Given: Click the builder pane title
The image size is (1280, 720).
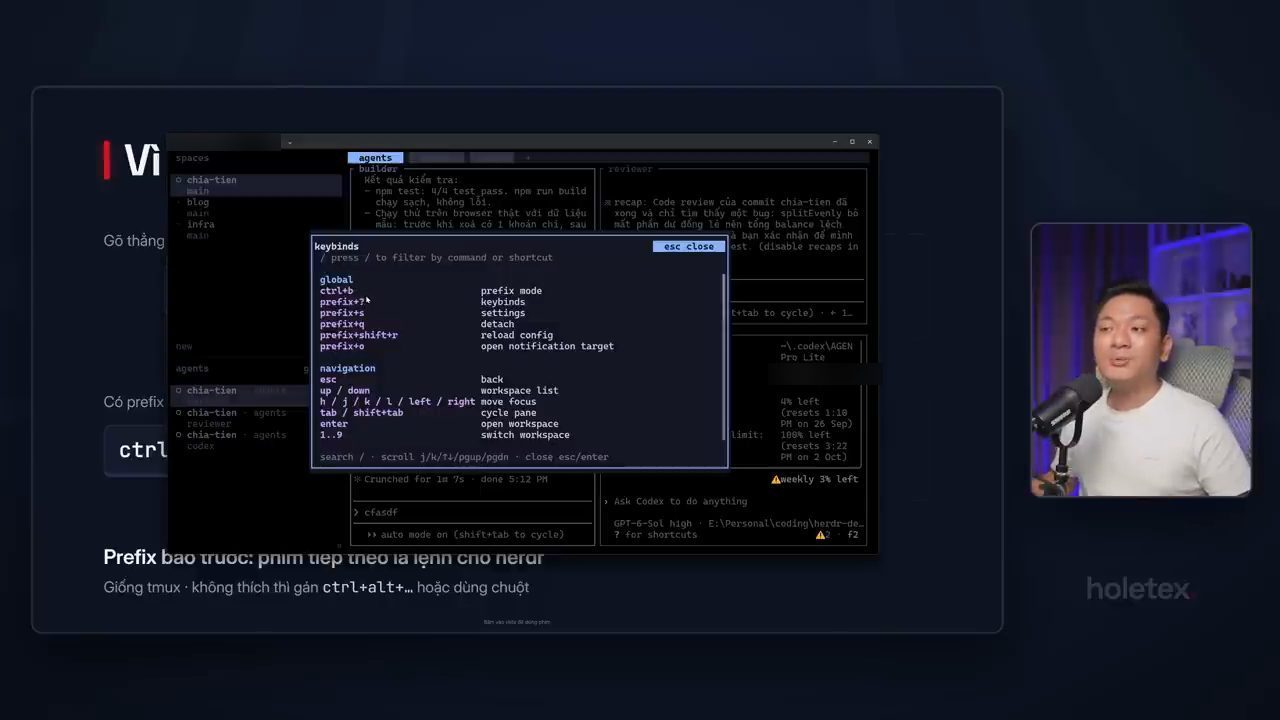Looking at the screenshot, I should (x=378, y=169).
